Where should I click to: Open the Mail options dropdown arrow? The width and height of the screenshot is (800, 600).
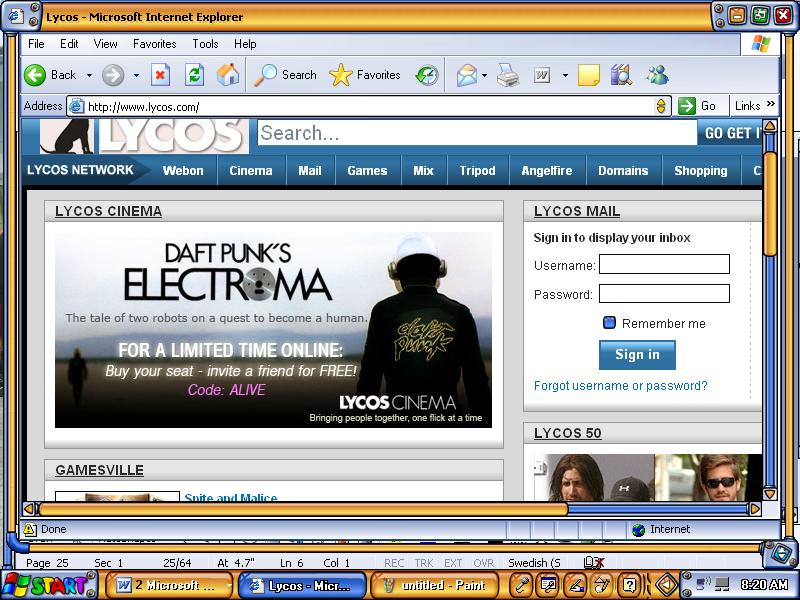pos(485,76)
